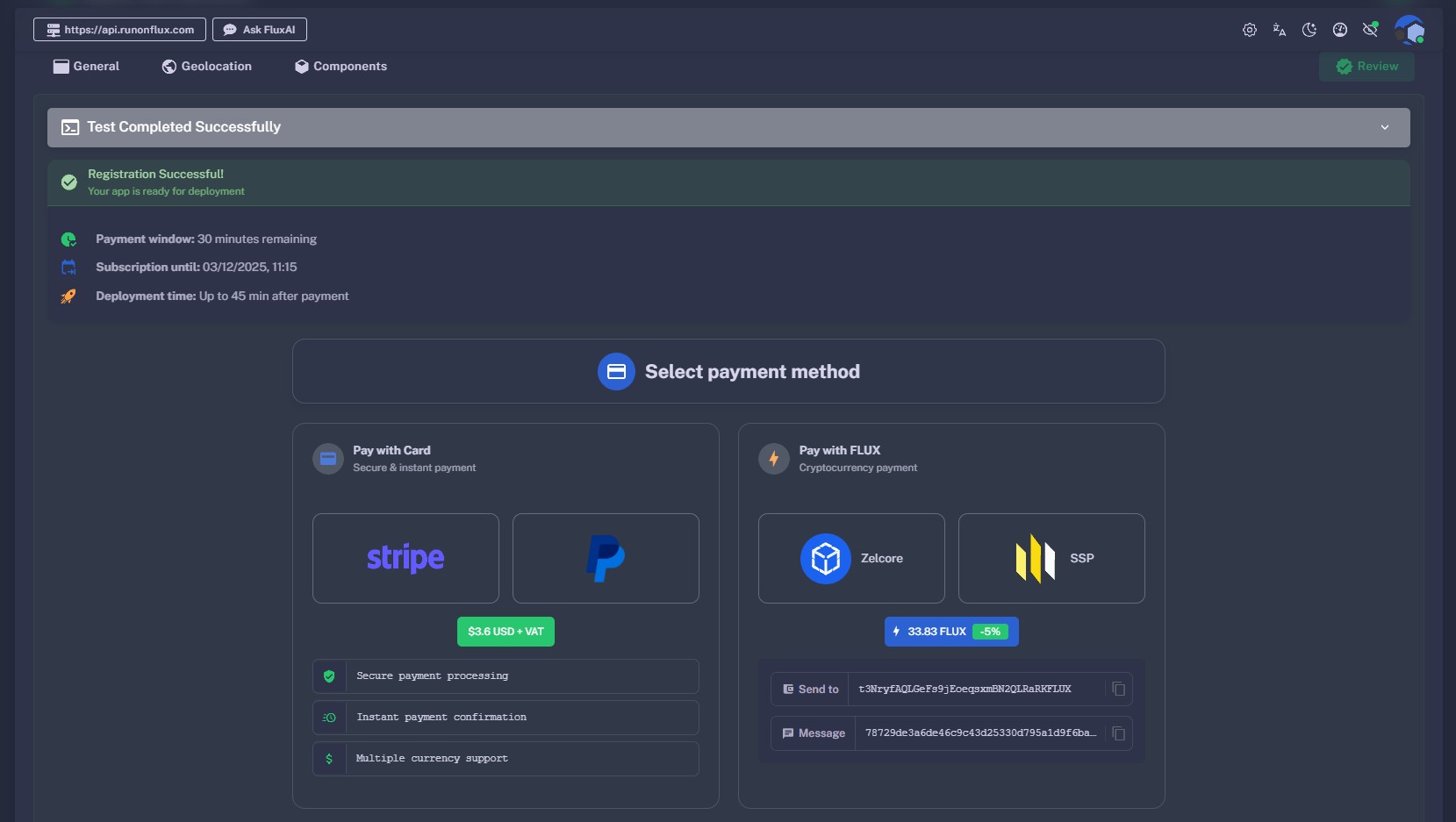Click the Ask FluxAI button
The image size is (1456, 822).
[x=259, y=30]
